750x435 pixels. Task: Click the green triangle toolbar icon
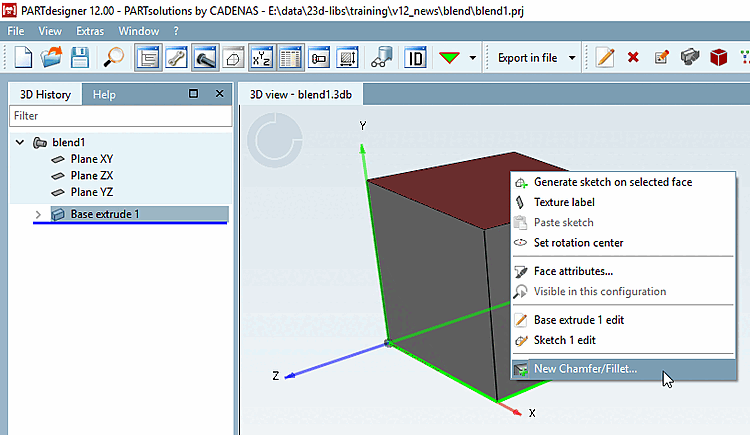click(x=449, y=58)
